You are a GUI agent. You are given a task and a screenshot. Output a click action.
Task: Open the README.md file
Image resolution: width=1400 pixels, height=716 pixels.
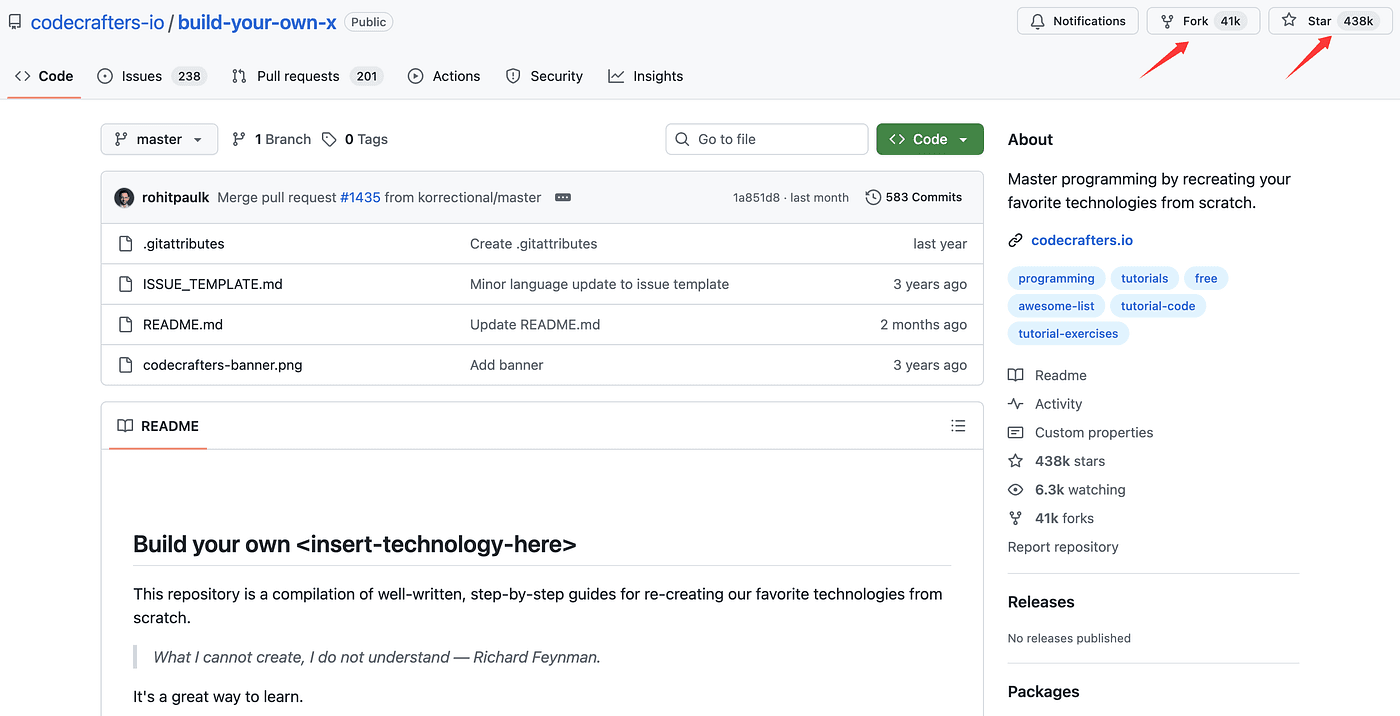182,324
